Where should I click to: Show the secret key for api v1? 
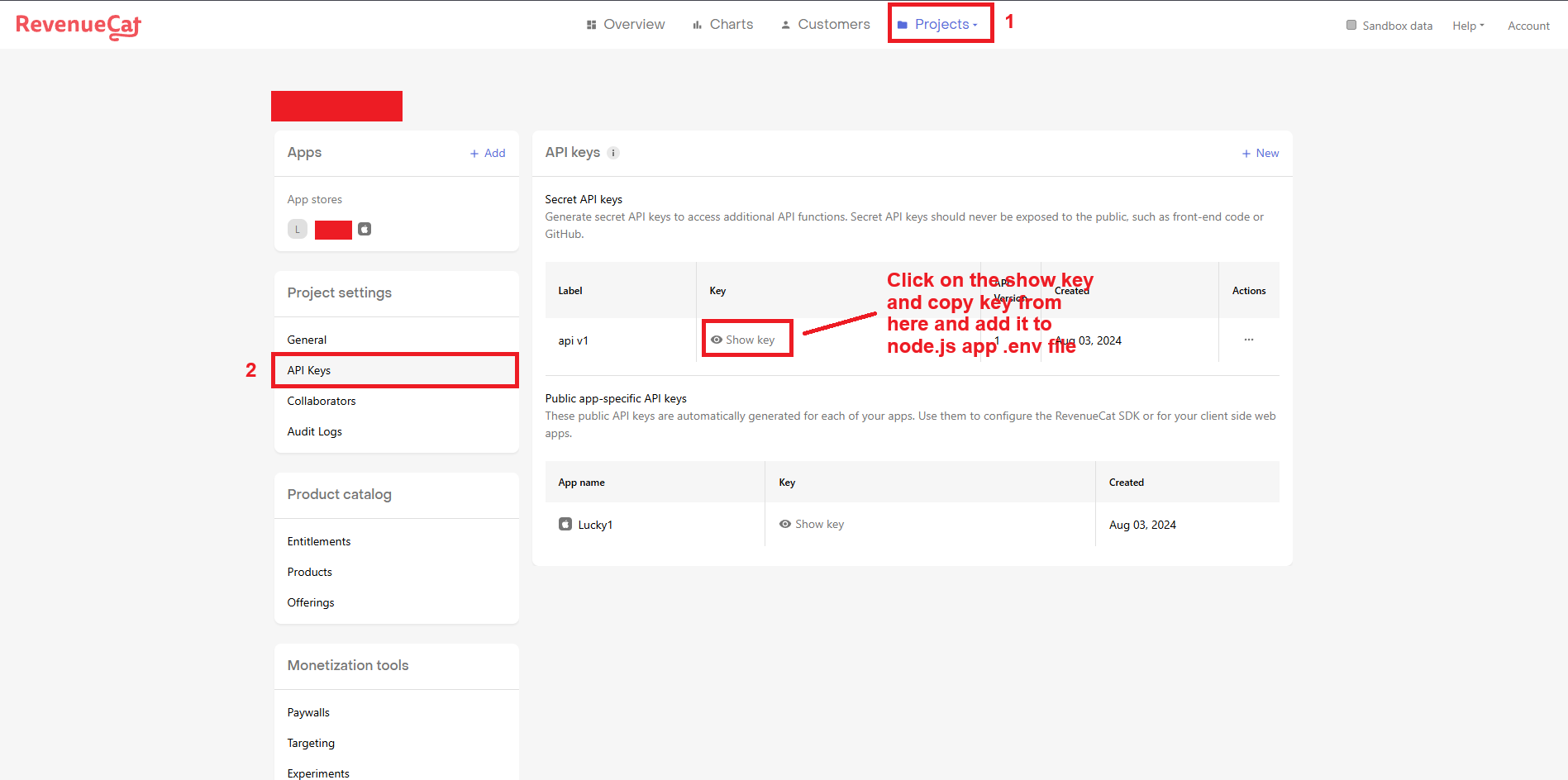[743, 340]
